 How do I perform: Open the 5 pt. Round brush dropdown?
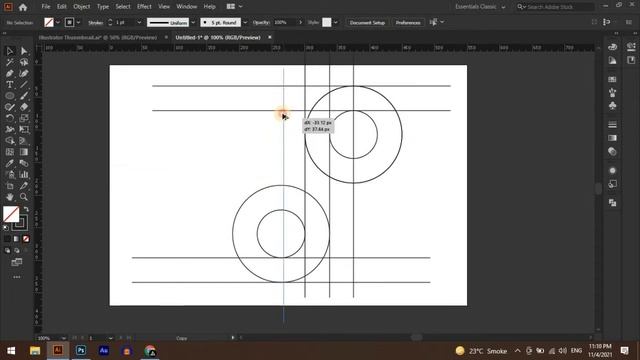[x=245, y=22]
